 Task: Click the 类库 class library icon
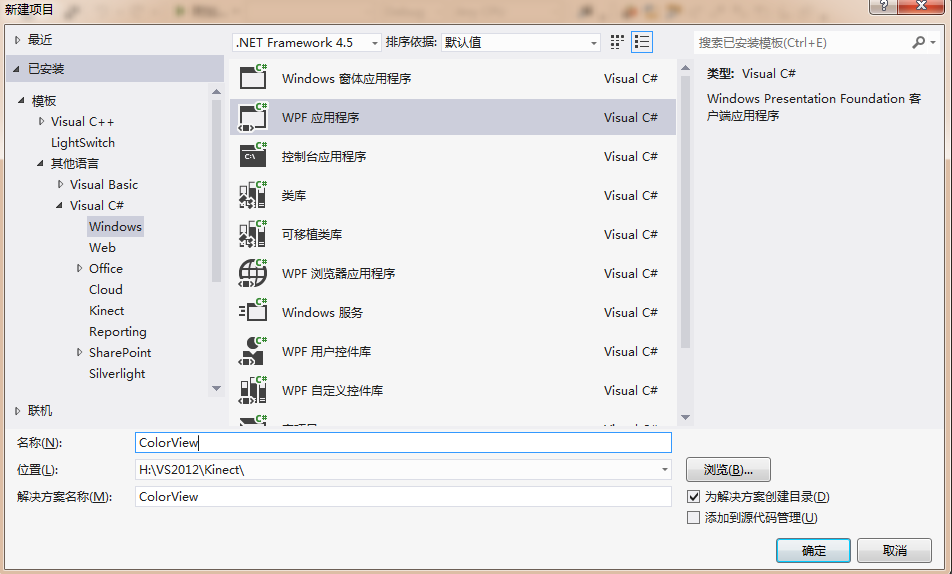[253, 194]
